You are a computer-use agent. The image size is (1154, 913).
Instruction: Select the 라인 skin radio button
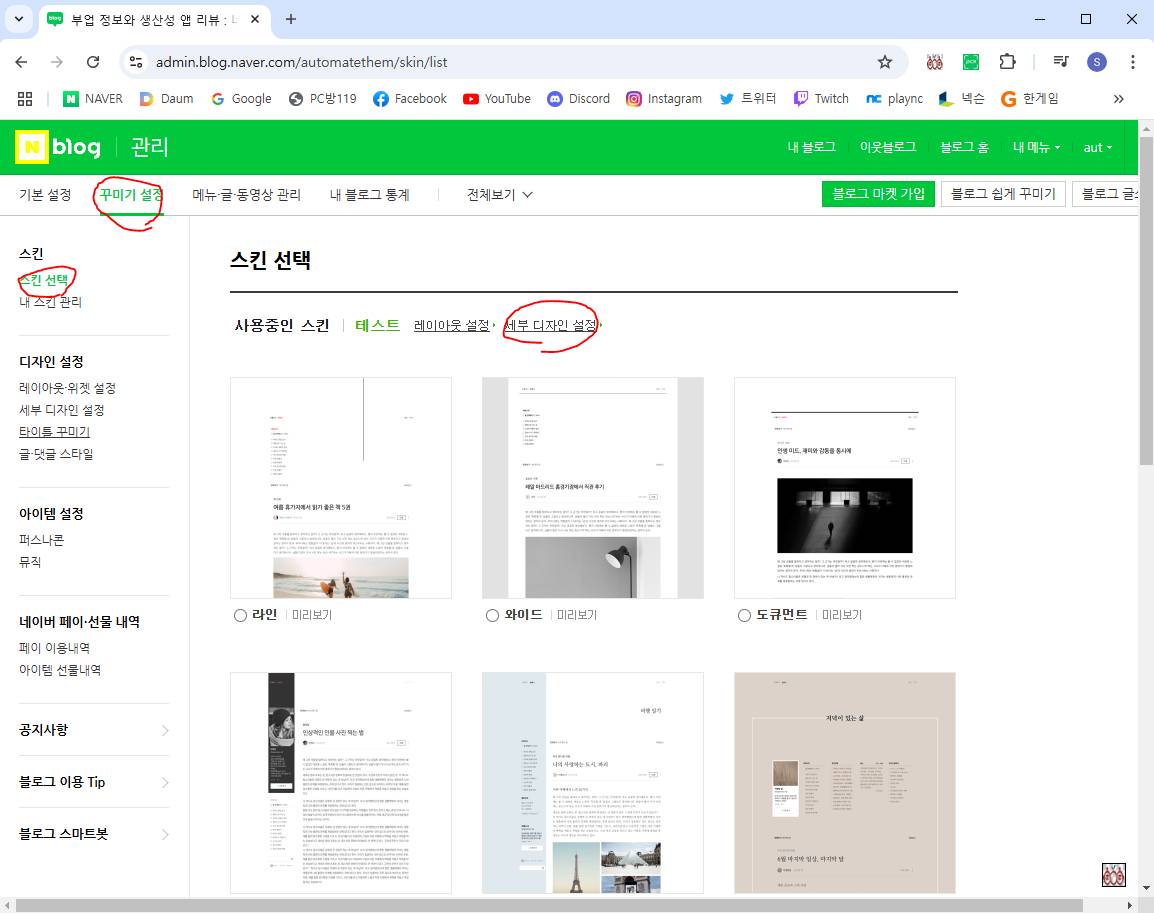point(240,615)
